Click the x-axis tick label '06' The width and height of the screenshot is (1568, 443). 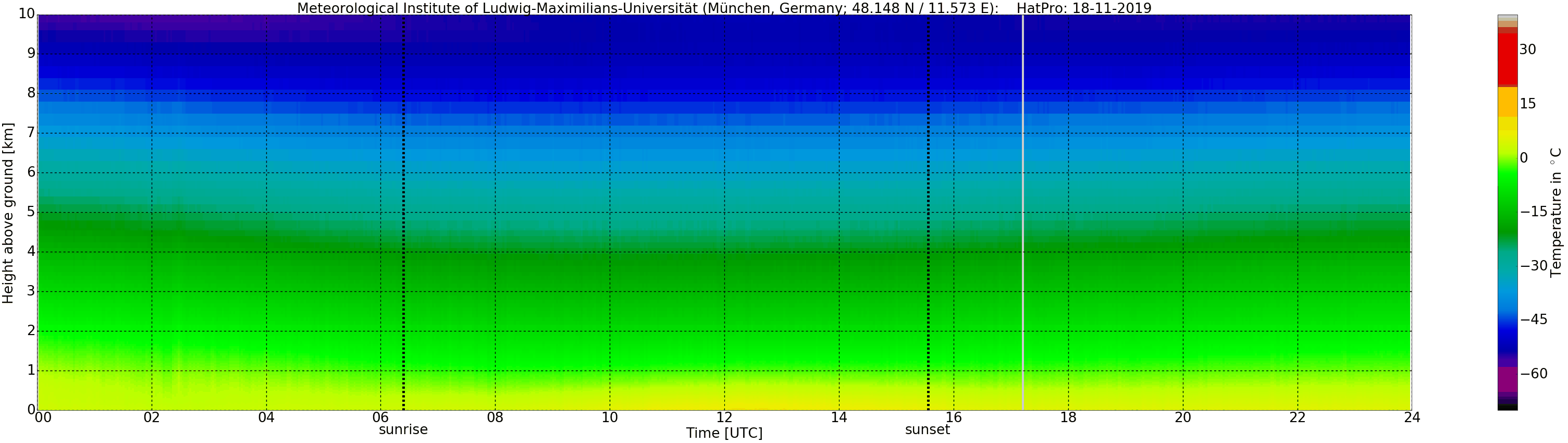click(380, 417)
